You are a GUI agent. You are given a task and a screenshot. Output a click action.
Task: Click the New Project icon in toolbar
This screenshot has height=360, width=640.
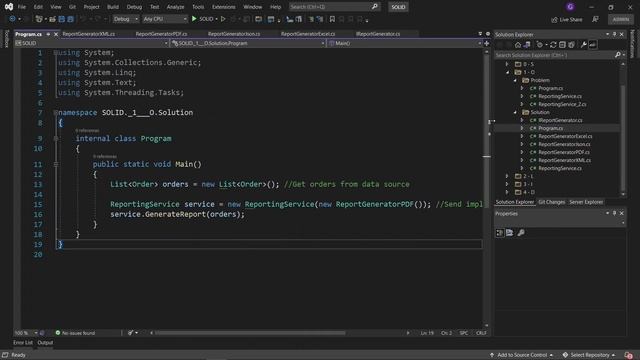(39, 19)
